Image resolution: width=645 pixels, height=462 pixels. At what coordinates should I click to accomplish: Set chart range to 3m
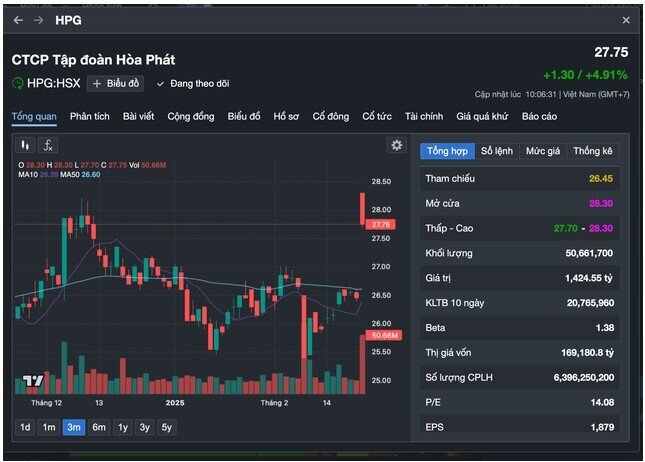[x=74, y=427]
